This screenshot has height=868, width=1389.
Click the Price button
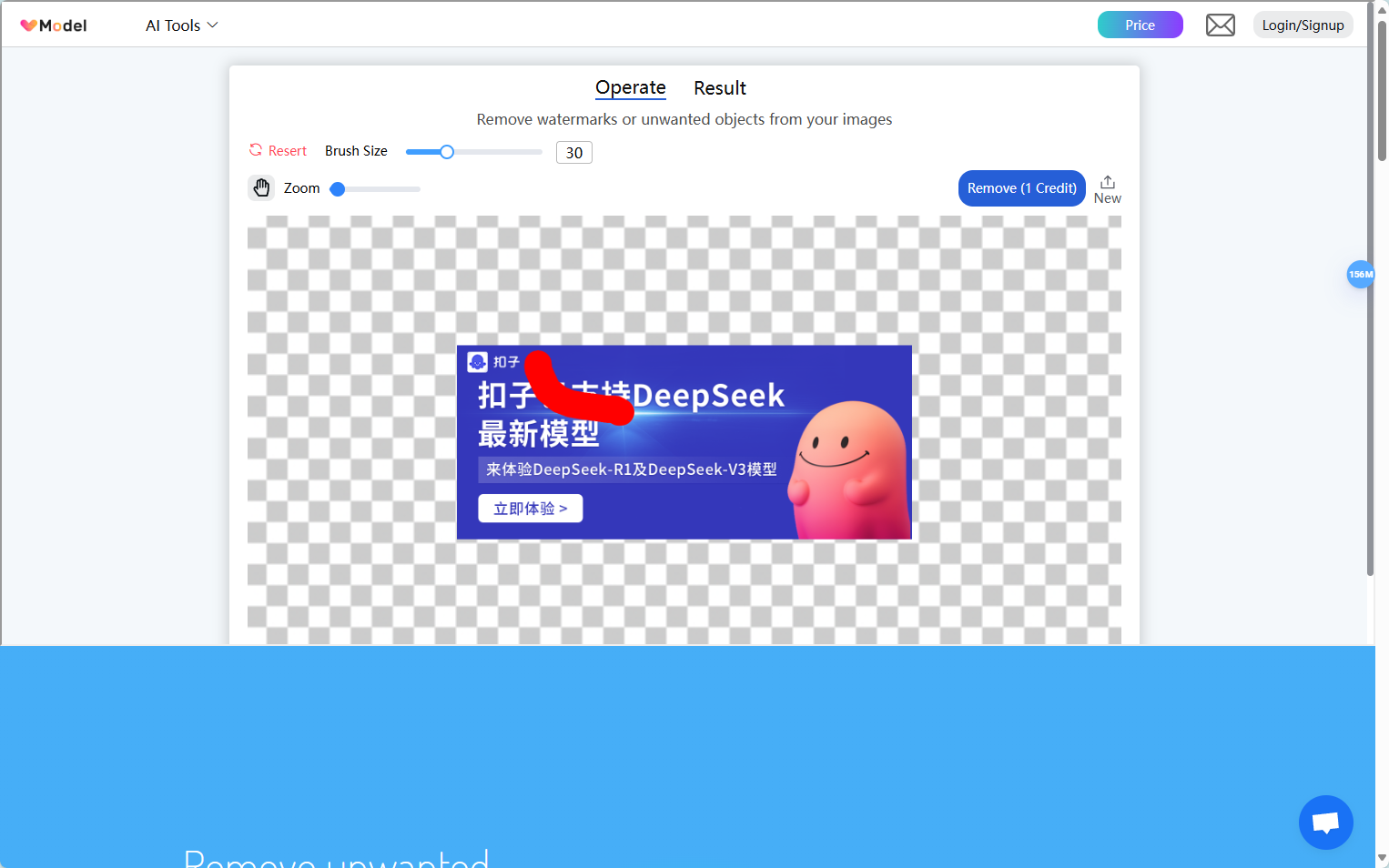tap(1140, 25)
